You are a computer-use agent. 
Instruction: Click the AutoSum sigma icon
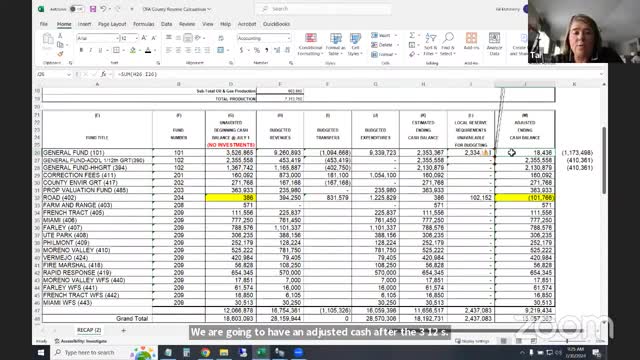pyautogui.click(x=412, y=36)
